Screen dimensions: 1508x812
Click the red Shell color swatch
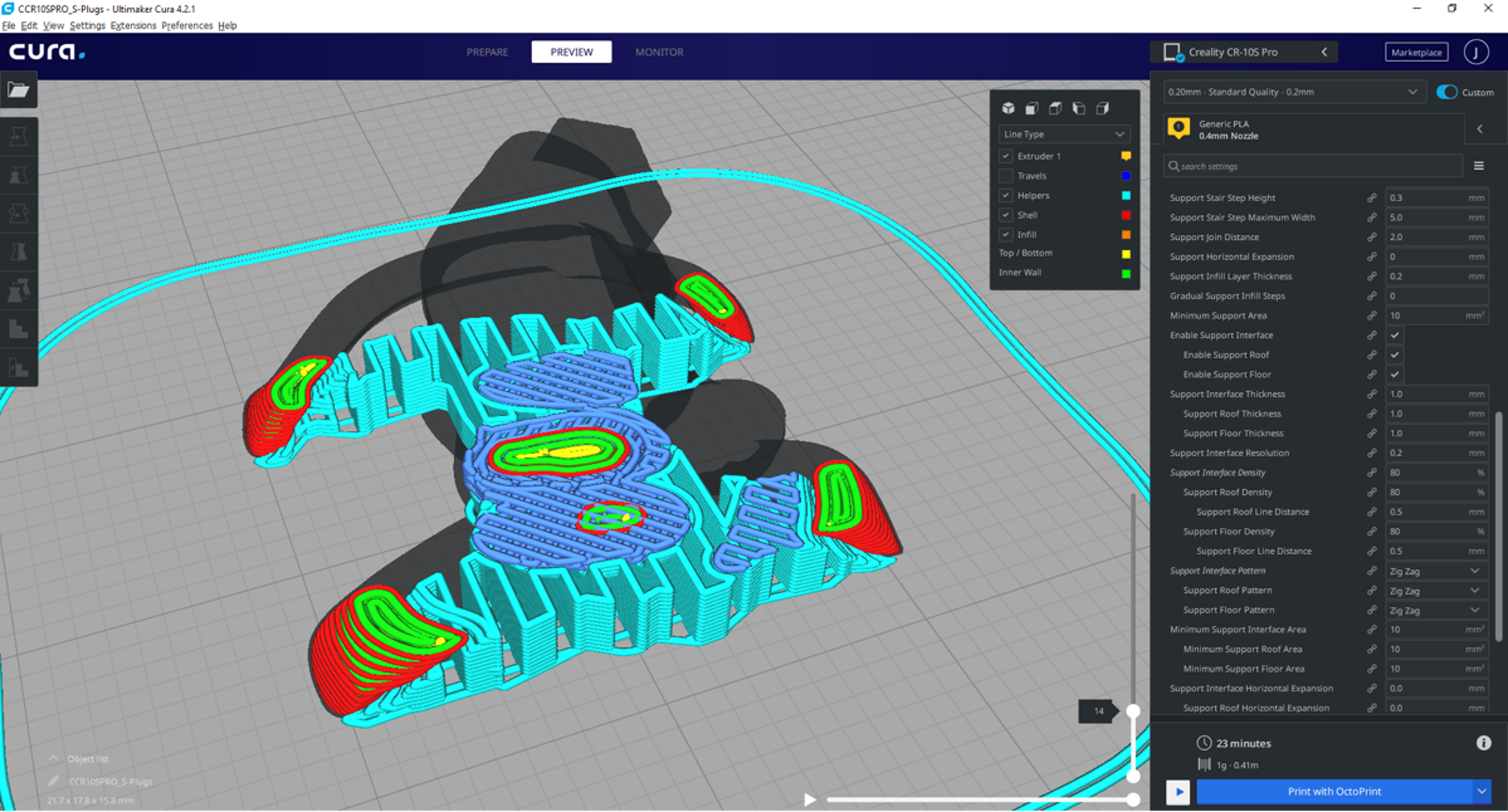(1126, 215)
